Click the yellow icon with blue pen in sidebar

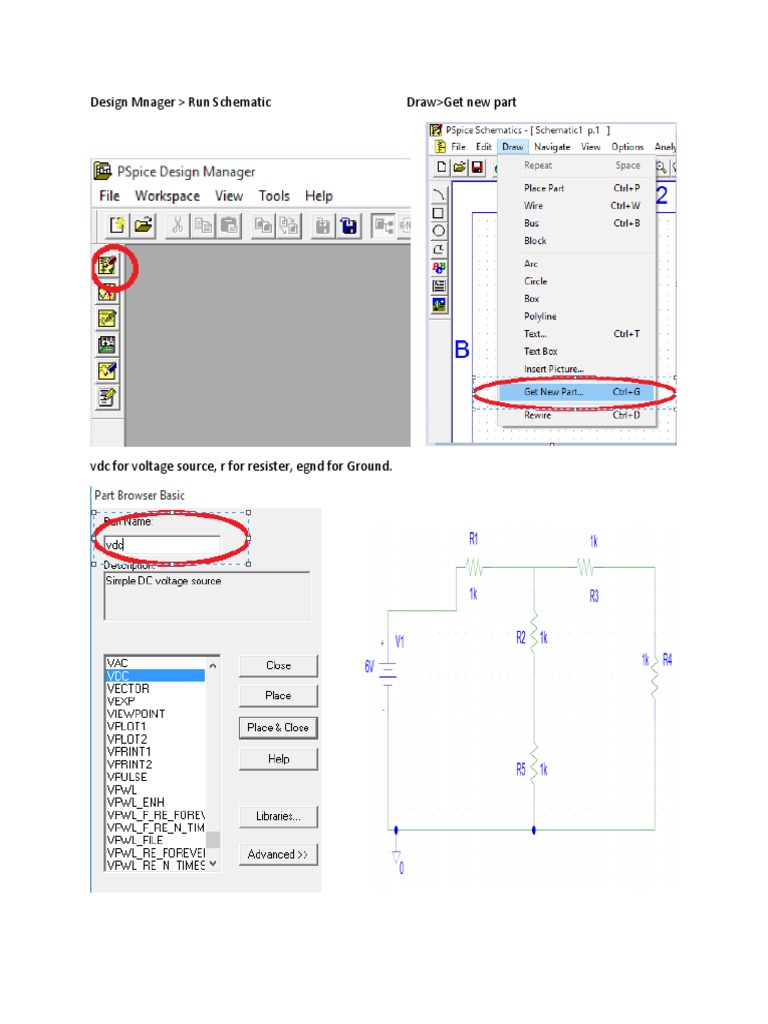[x=107, y=371]
